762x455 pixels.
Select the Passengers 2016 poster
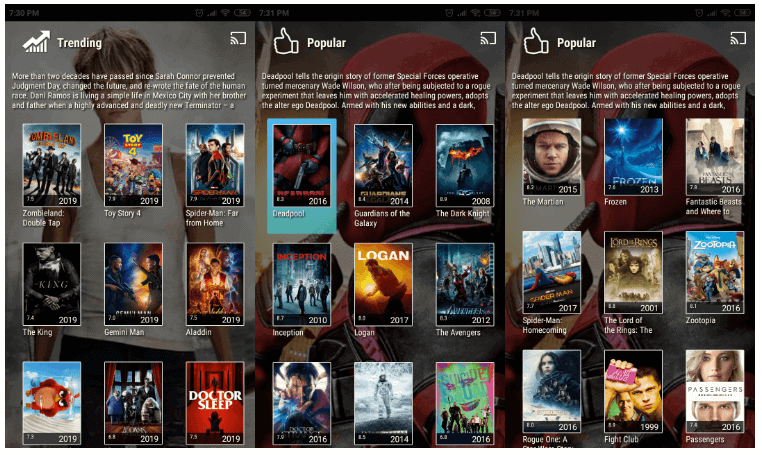[715, 391]
